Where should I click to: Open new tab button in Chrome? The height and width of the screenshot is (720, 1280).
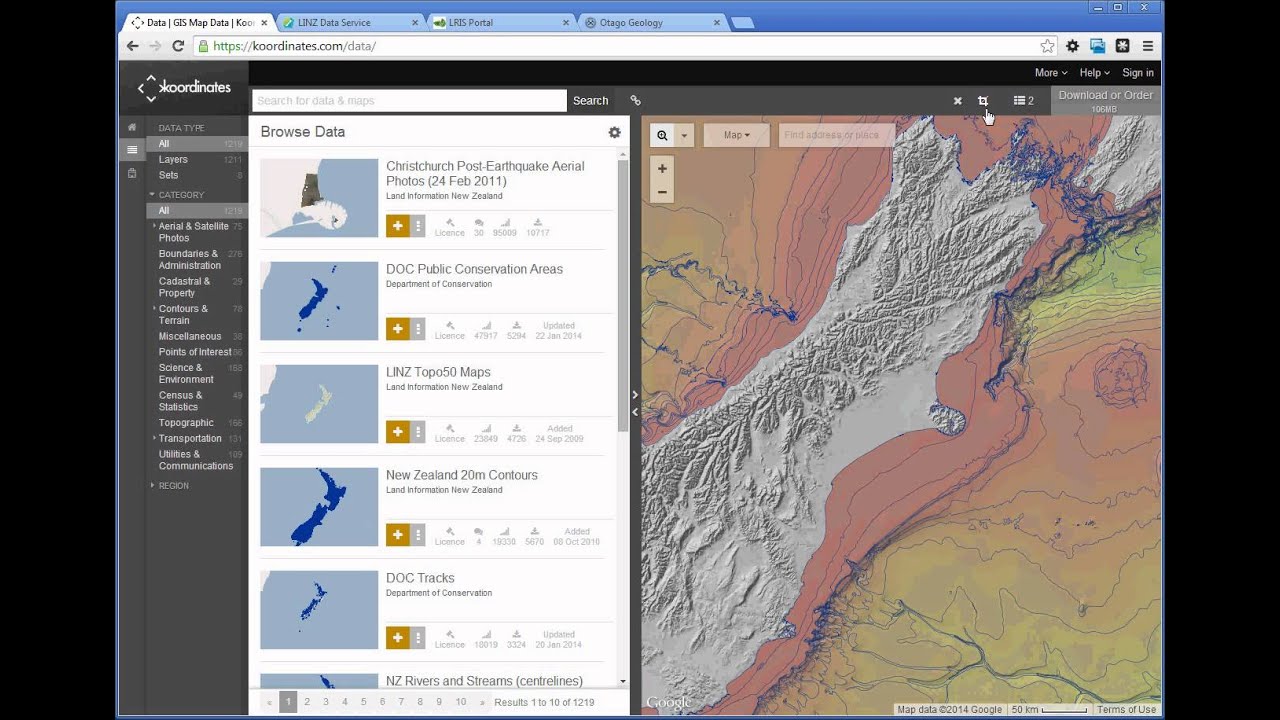(742, 22)
